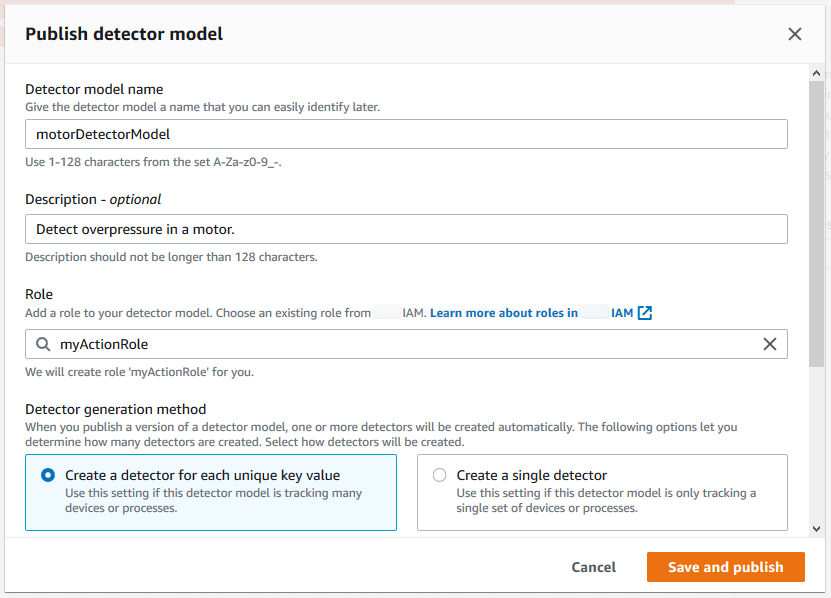Select Create a detector for each unique key value
Image resolution: width=831 pixels, height=598 pixels.
(48, 476)
